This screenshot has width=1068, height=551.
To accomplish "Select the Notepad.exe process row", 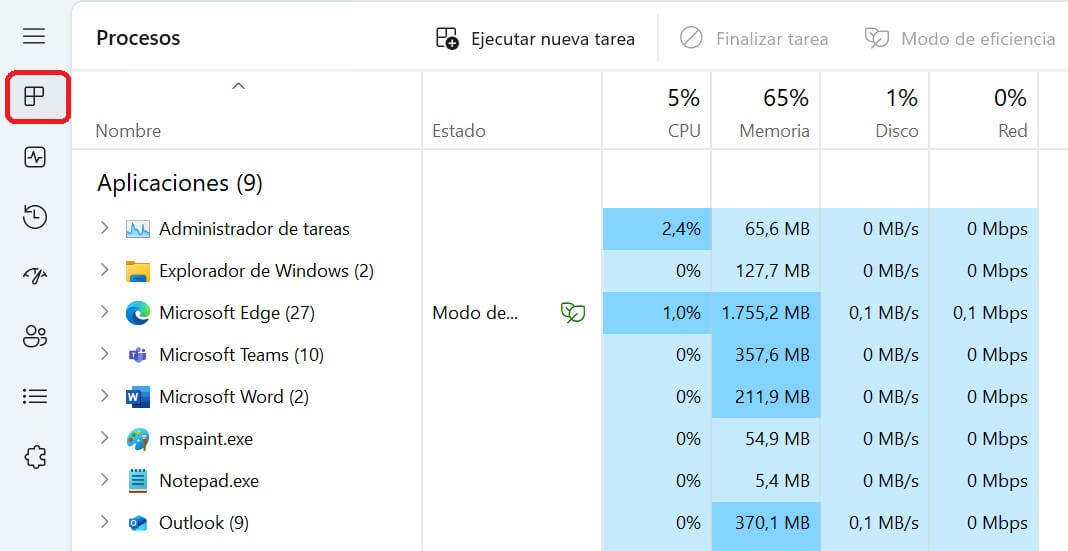I will (209, 481).
